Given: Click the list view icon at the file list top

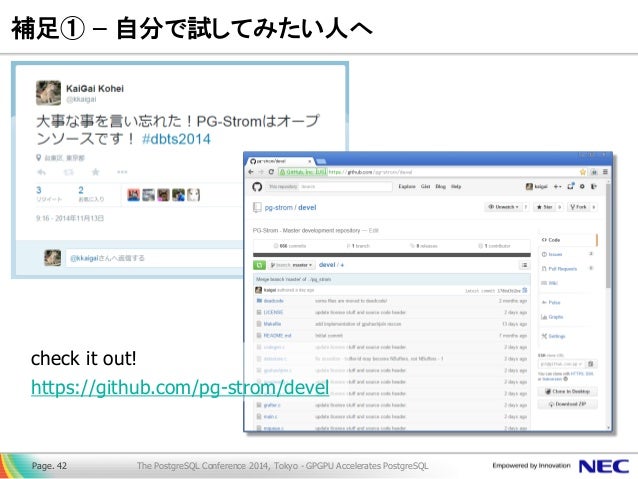Looking at the screenshot, I should pyautogui.click(x=524, y=265).
